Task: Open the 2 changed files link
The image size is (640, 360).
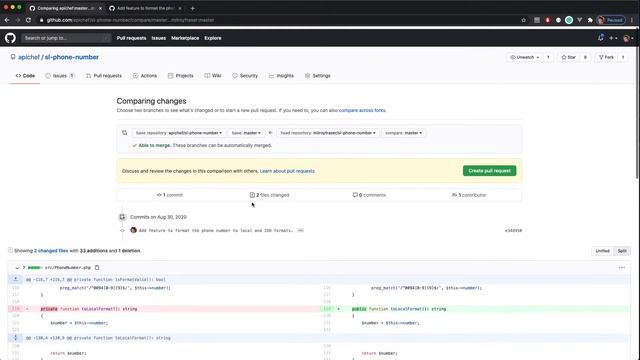Action: coord(51,251)
